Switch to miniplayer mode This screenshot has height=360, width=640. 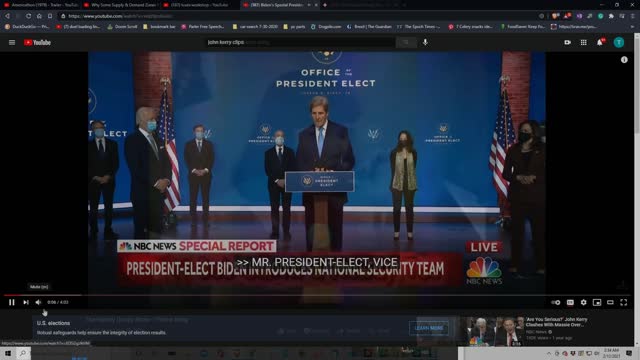[x=597, y=302]
